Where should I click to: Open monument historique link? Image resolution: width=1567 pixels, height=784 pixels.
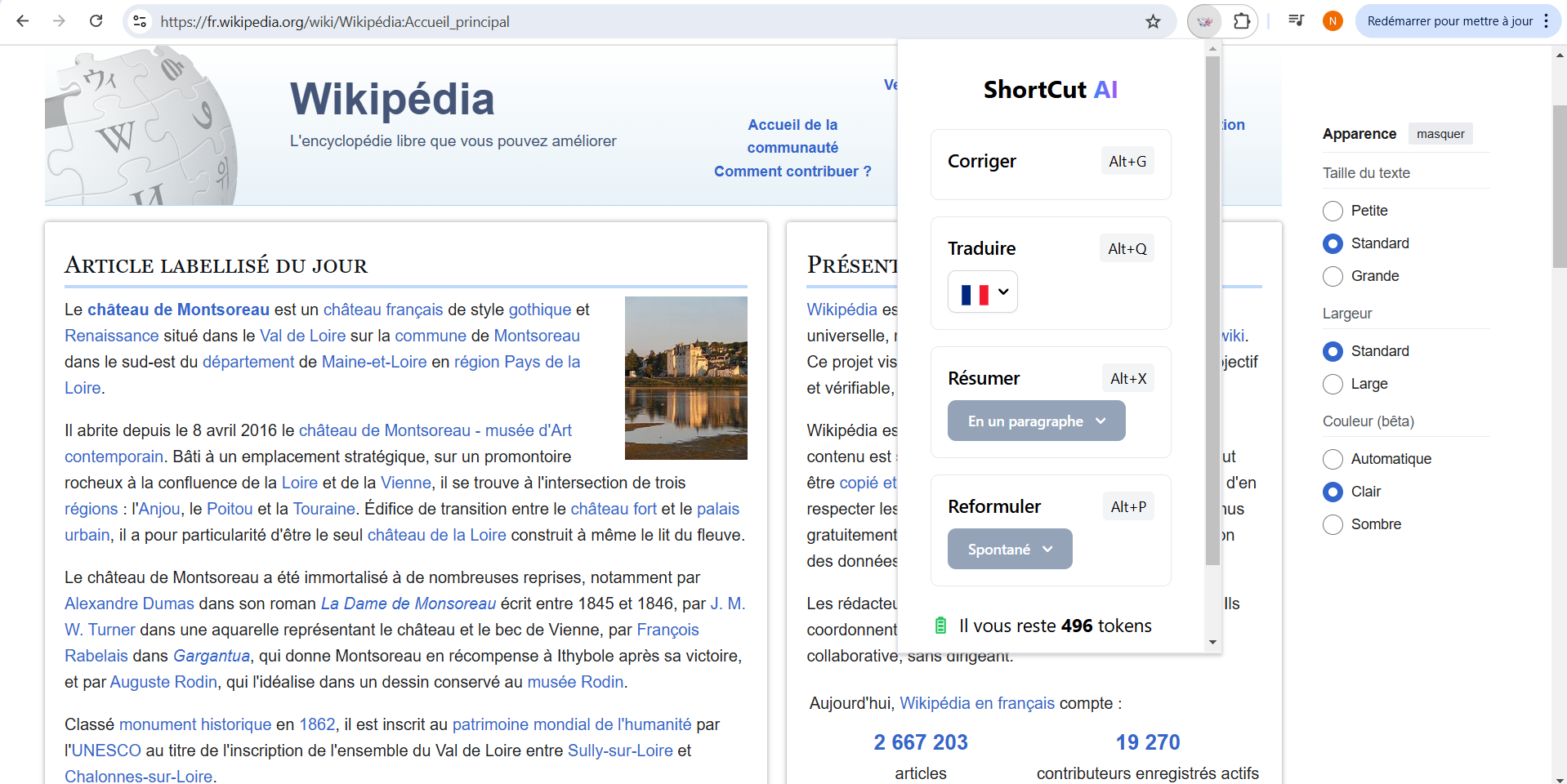tap(195, 724)
